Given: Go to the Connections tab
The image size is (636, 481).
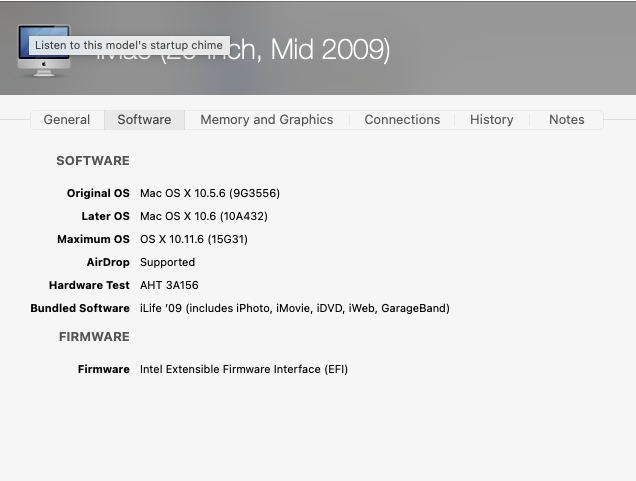Looking at the screenshot, I should [x=402, y=120].
